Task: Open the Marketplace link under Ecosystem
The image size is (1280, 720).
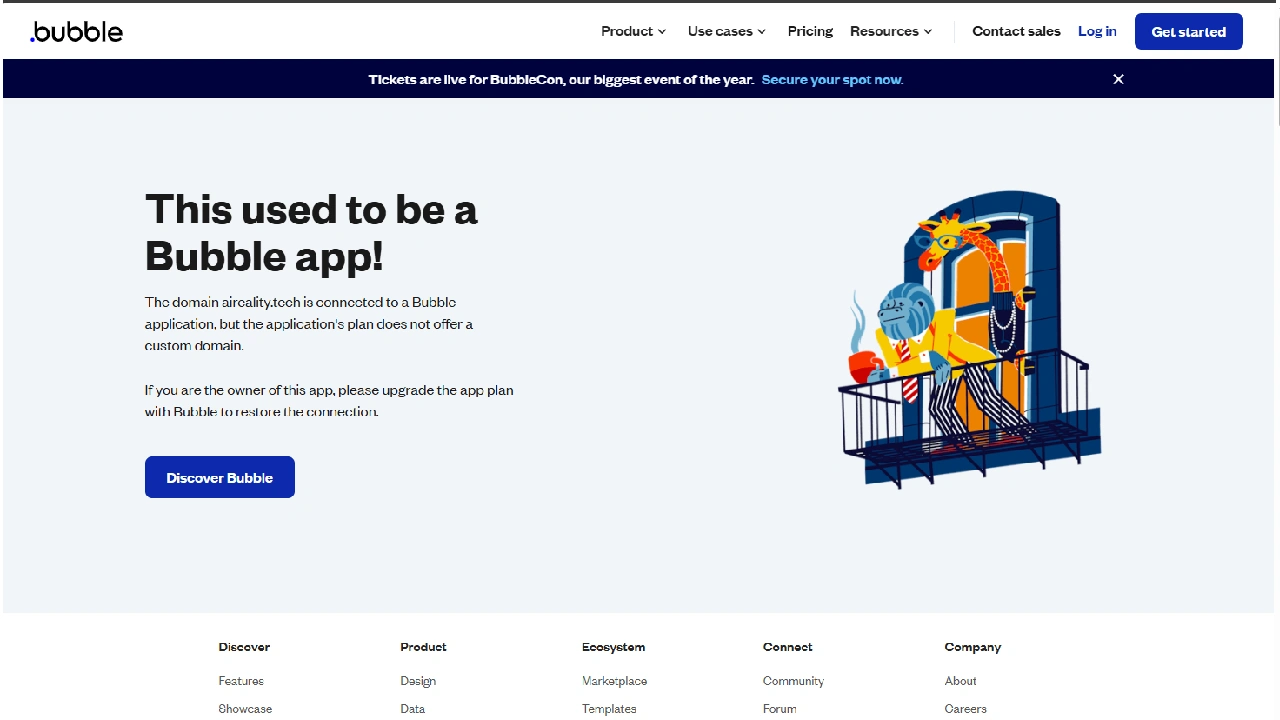Action: coord(614,680)
